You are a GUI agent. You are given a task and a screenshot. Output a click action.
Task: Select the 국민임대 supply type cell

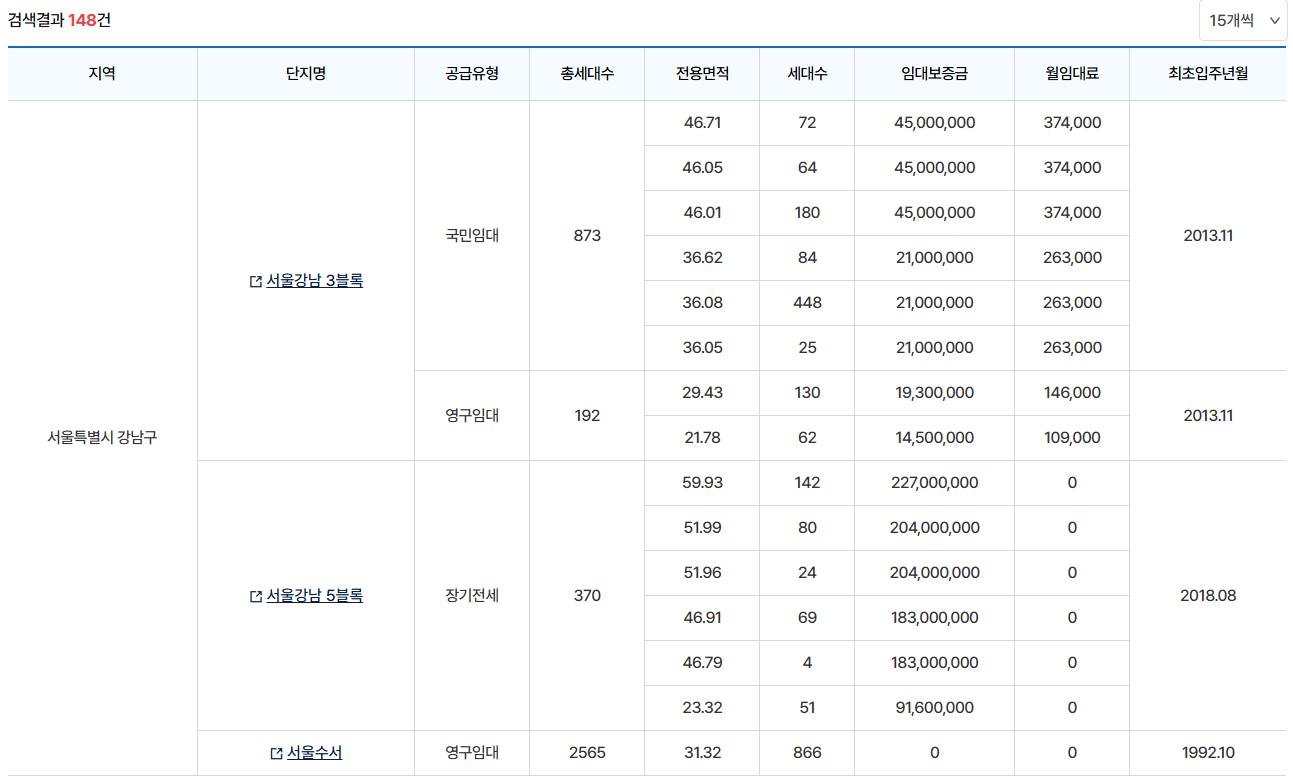tap(472, 236)
